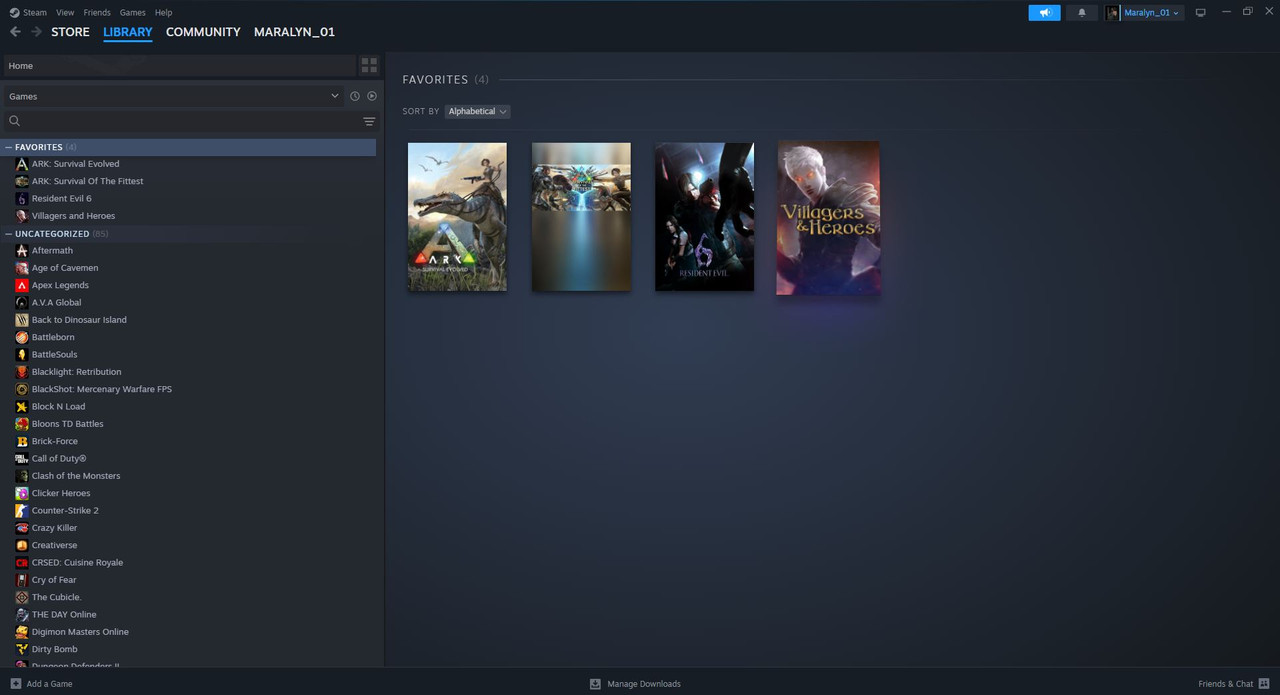1280x695 pixels.
Task: Click the Manage Downloads icon
Action: coord(595,684)
